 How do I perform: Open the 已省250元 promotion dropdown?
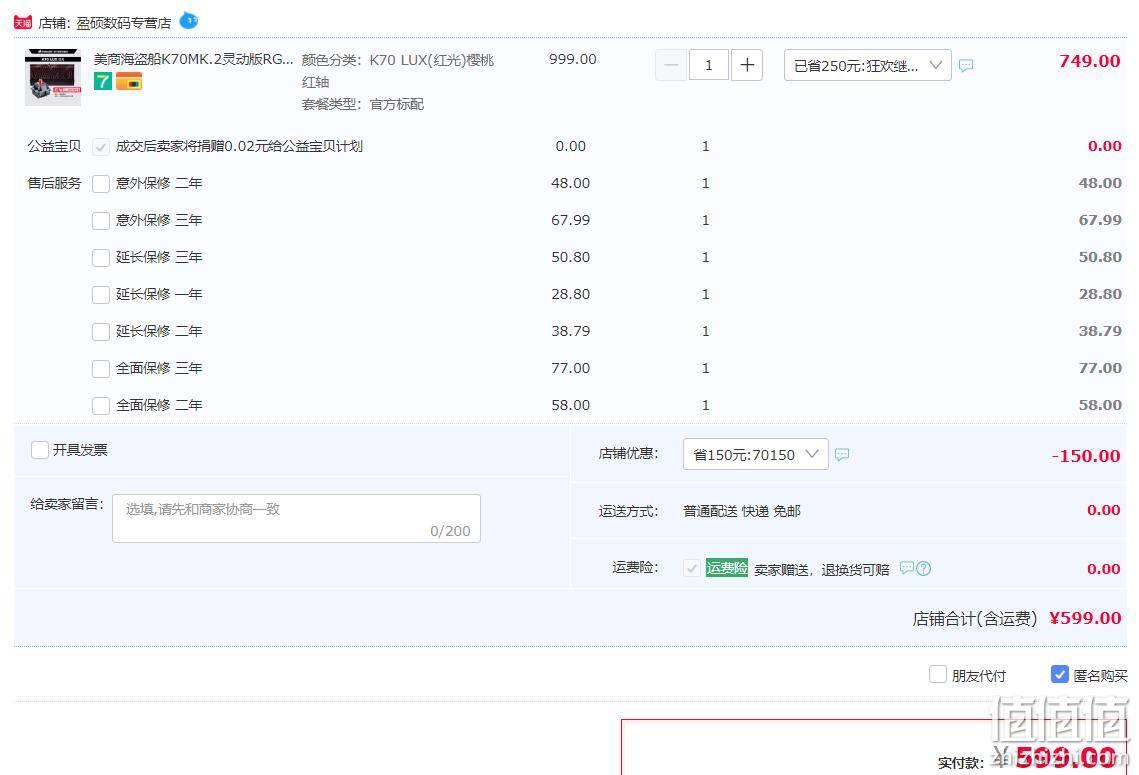click(868, 65)
